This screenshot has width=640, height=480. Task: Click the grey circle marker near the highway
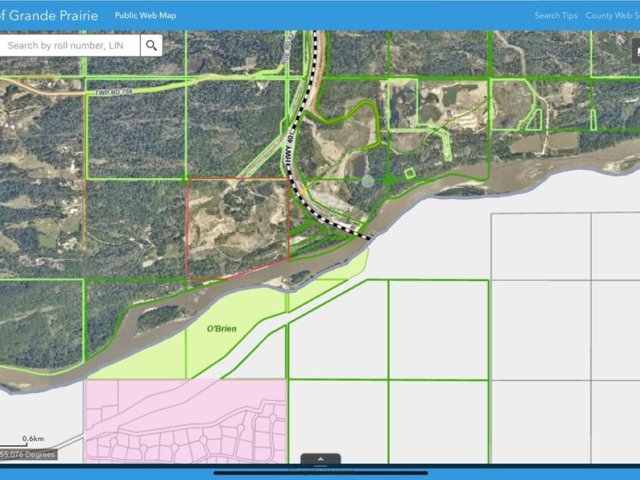[x=367, y=181]
